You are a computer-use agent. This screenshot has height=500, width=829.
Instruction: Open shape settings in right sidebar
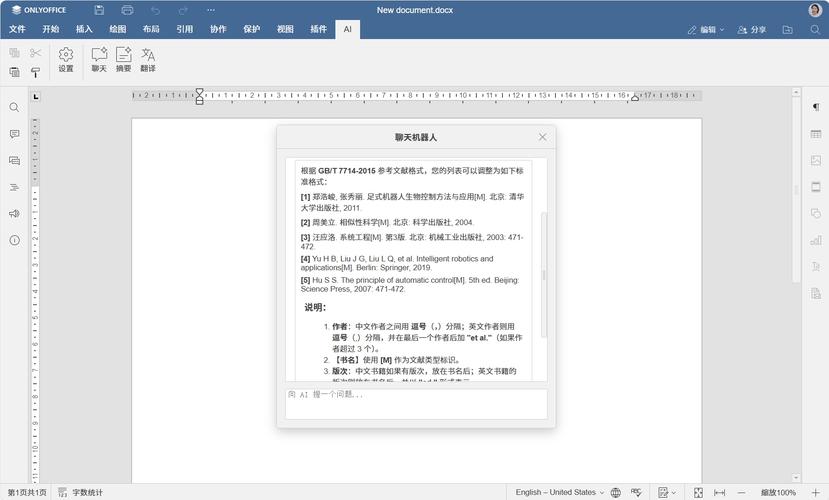[816, 214]
